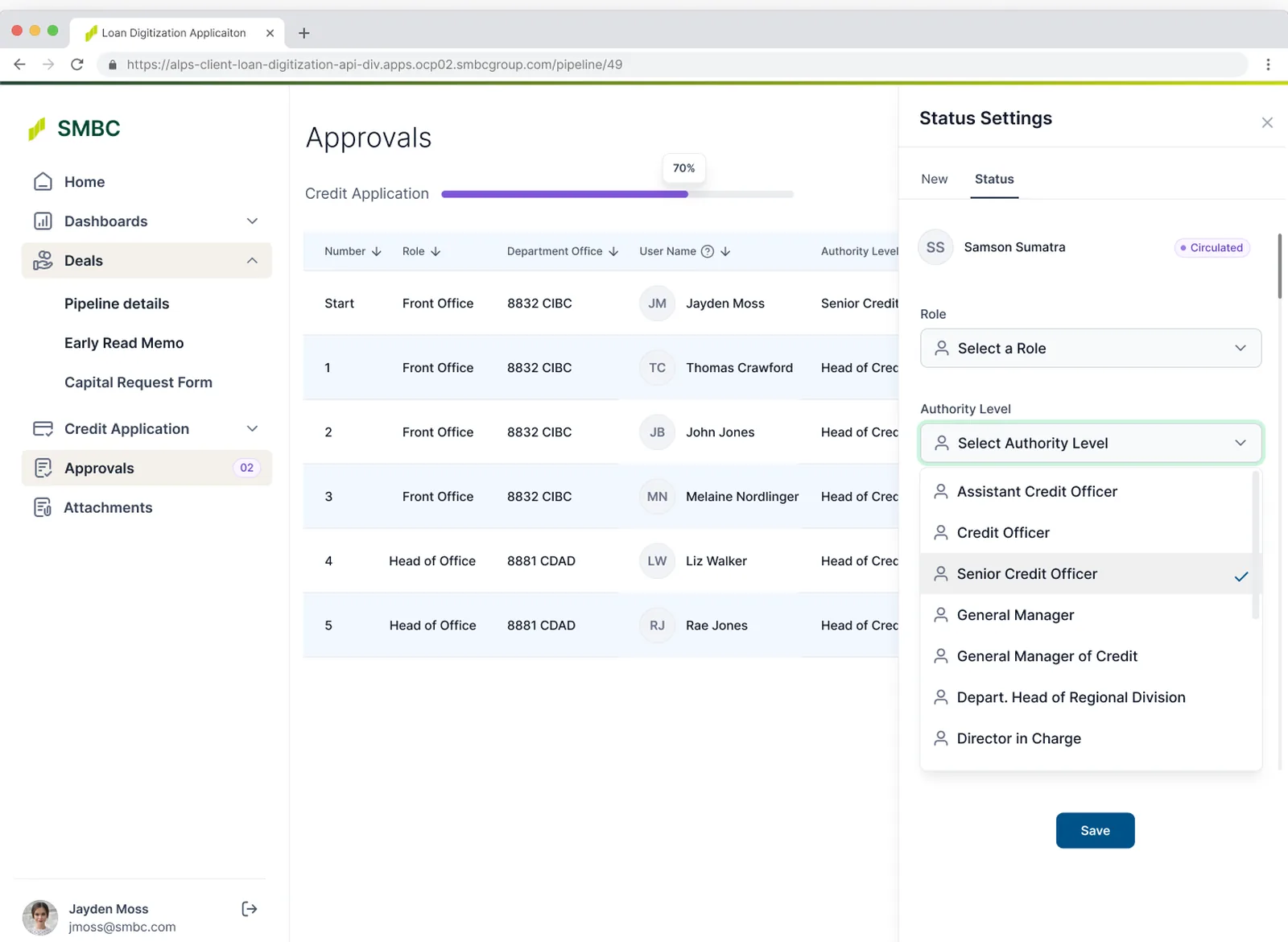Reload the page with browser refresh icon

tap(77, 64)
